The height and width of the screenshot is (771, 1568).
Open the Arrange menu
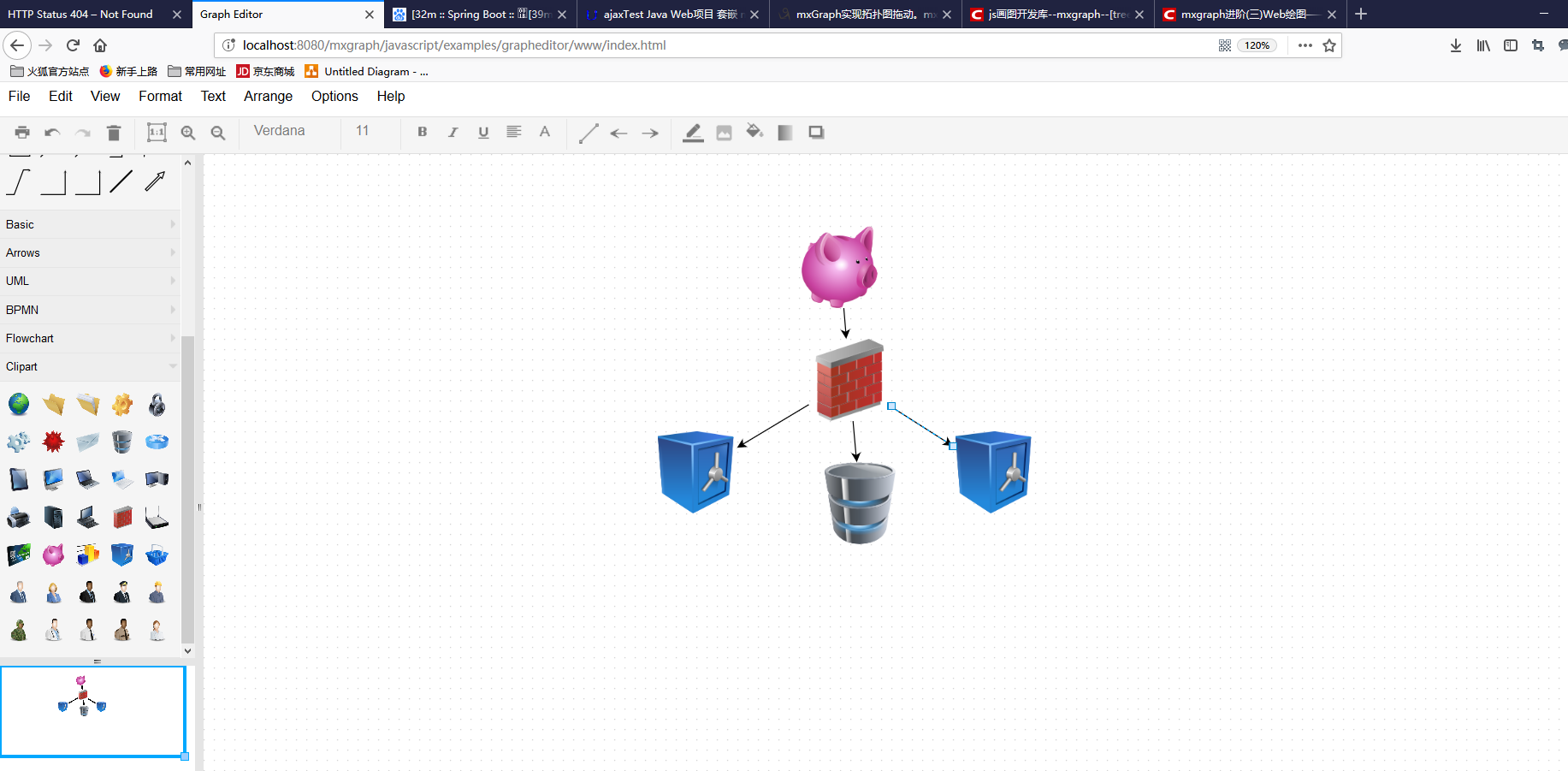pos(268,96)
